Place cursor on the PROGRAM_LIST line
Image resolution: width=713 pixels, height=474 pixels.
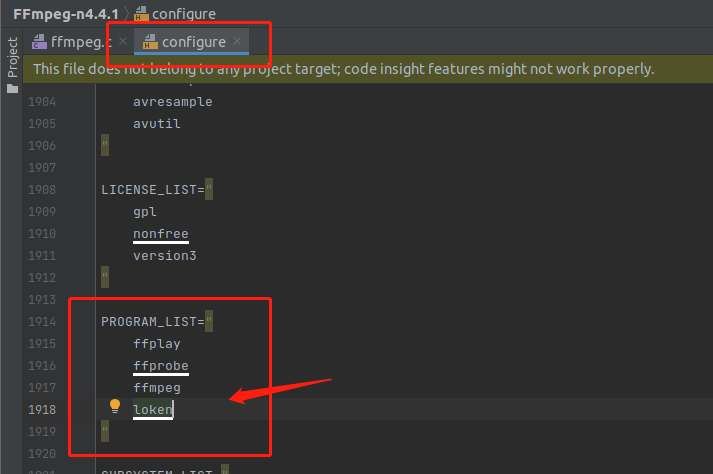click(152, 321)
